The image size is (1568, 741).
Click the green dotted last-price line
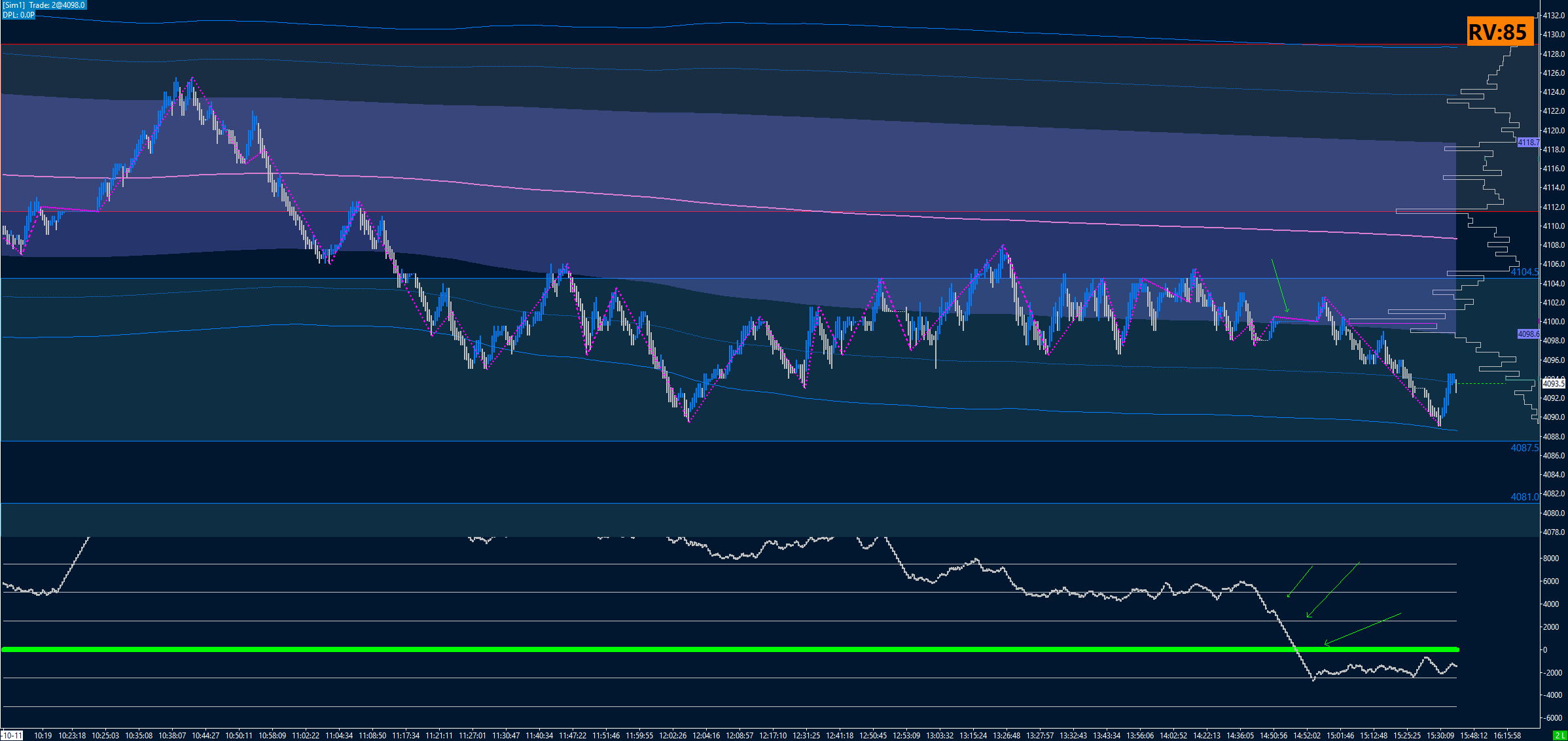(x=1482, y=383)
